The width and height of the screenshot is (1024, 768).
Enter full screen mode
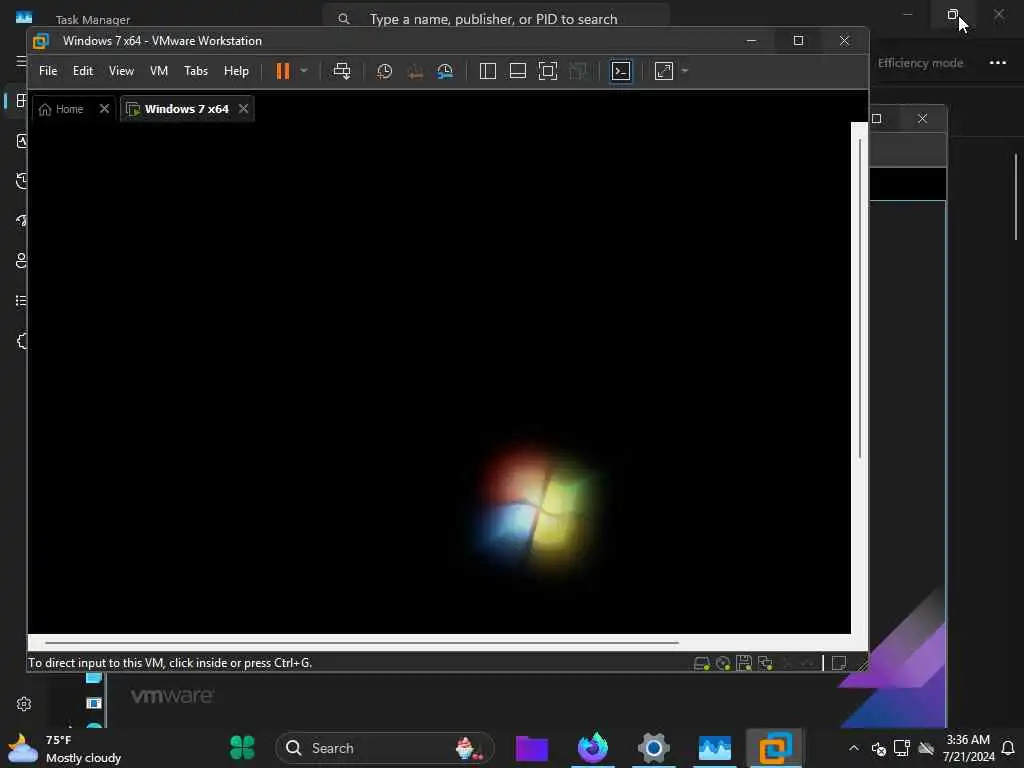[548, 71]
